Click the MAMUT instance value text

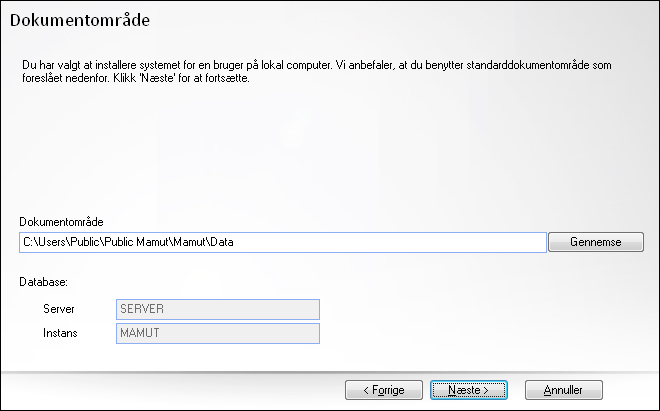point(140,333)
